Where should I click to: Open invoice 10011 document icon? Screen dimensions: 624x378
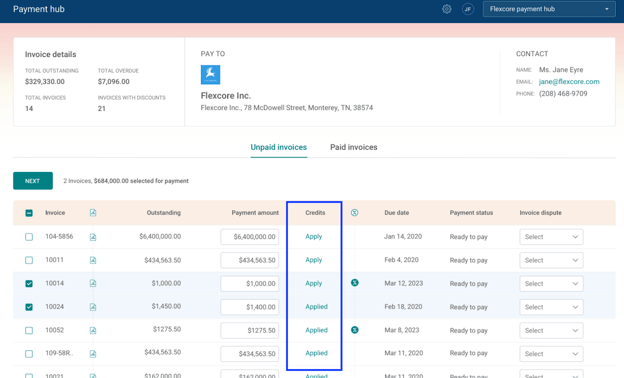click(93, 260)
